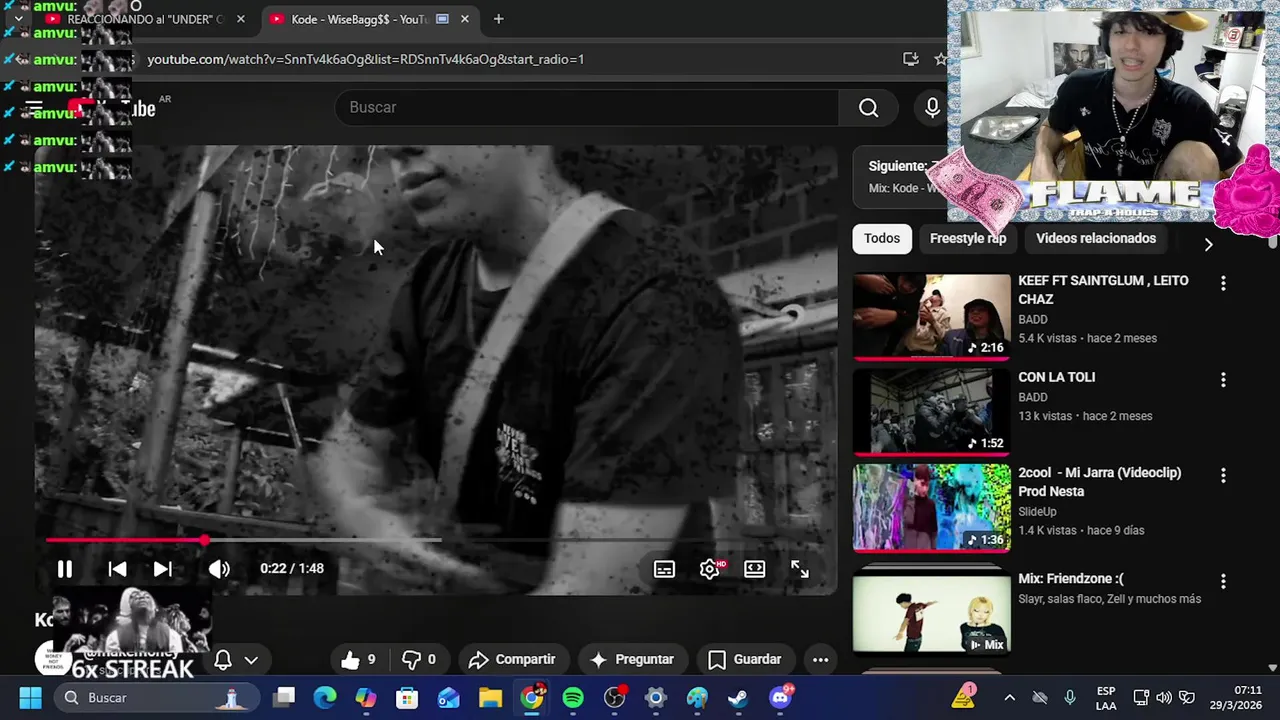Click the Buscar search field on YouTube
The width and height of the screenshot is (1280, 720).
point(587,108)
